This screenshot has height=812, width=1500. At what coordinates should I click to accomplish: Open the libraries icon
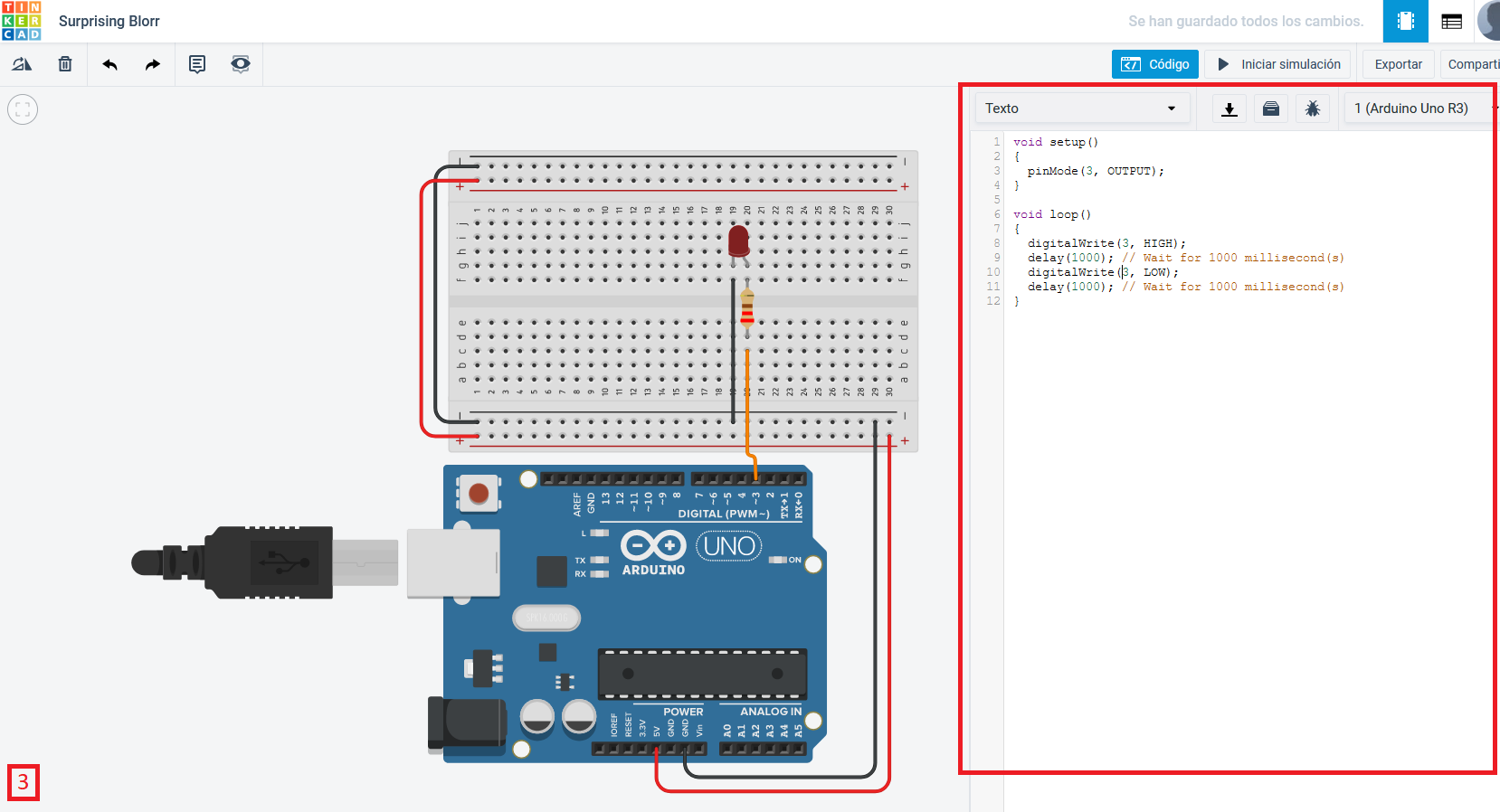(1270, 109)
